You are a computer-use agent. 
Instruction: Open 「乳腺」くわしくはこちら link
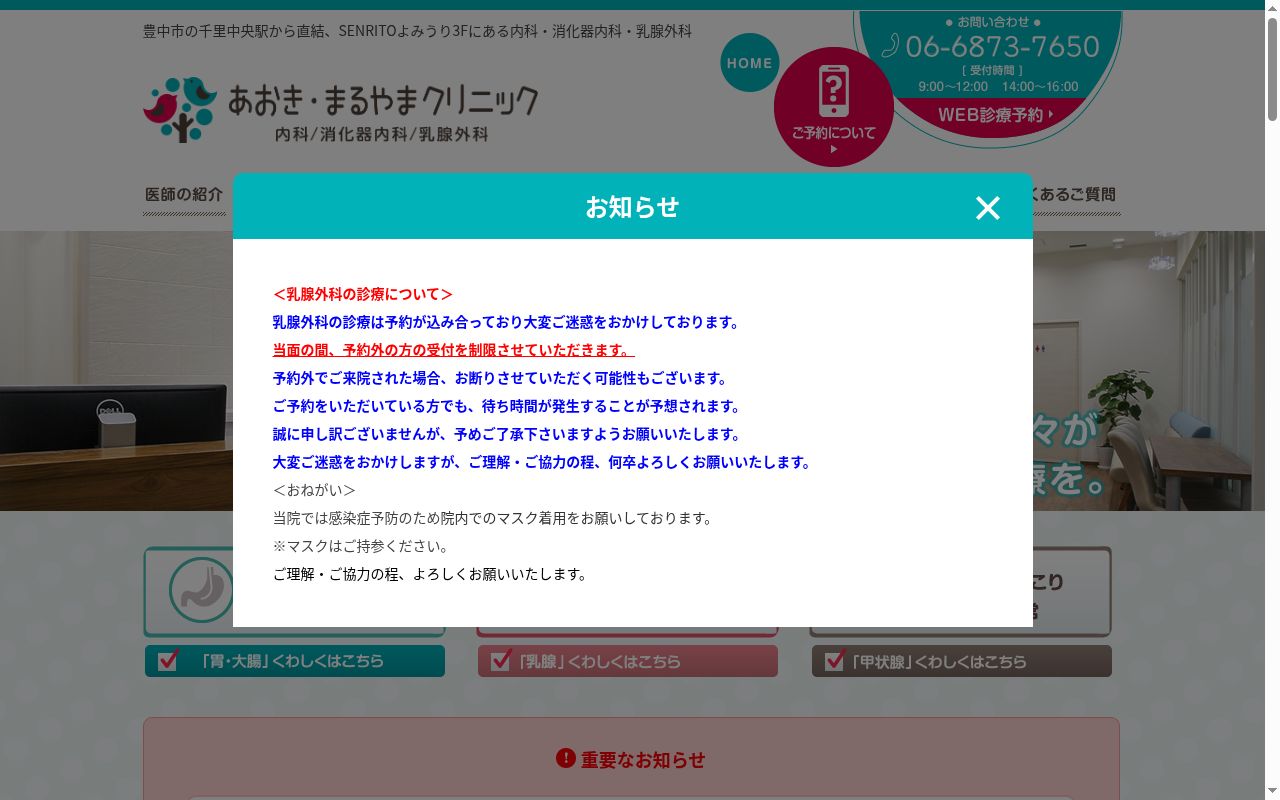click(x=628, y=661)
